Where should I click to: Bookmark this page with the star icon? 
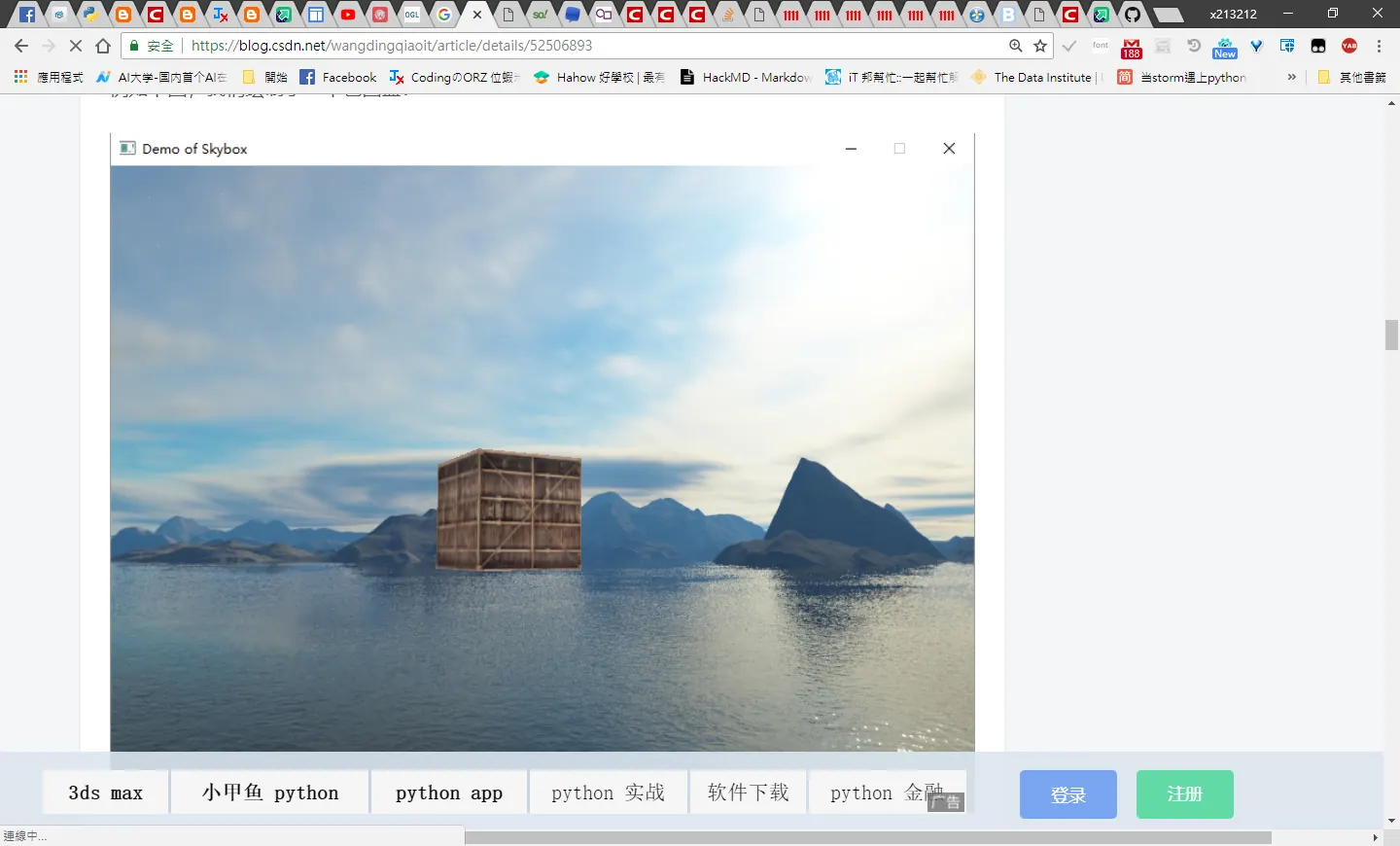[1040, 46]
